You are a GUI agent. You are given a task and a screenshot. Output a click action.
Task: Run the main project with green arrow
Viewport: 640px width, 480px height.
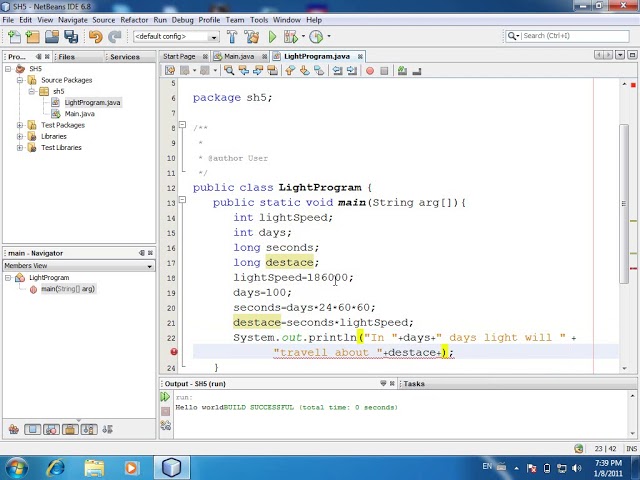coord(272,37)
